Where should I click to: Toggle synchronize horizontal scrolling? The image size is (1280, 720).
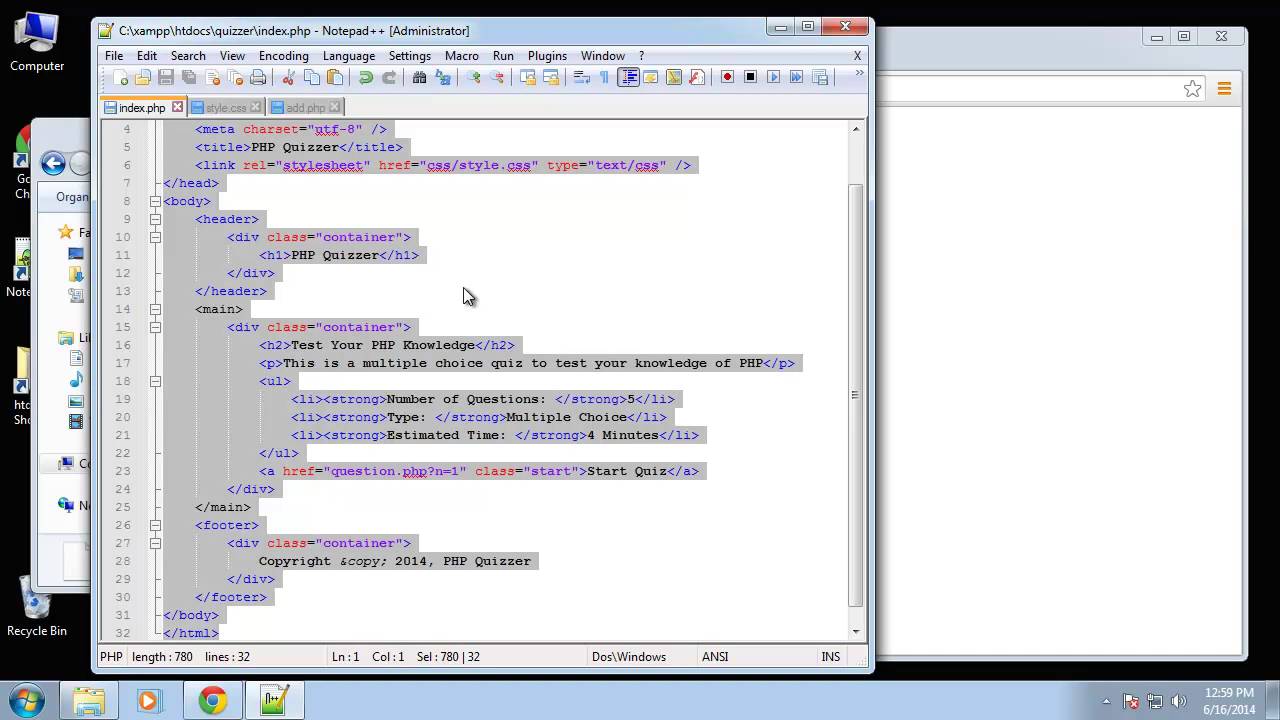click(551, 77)
